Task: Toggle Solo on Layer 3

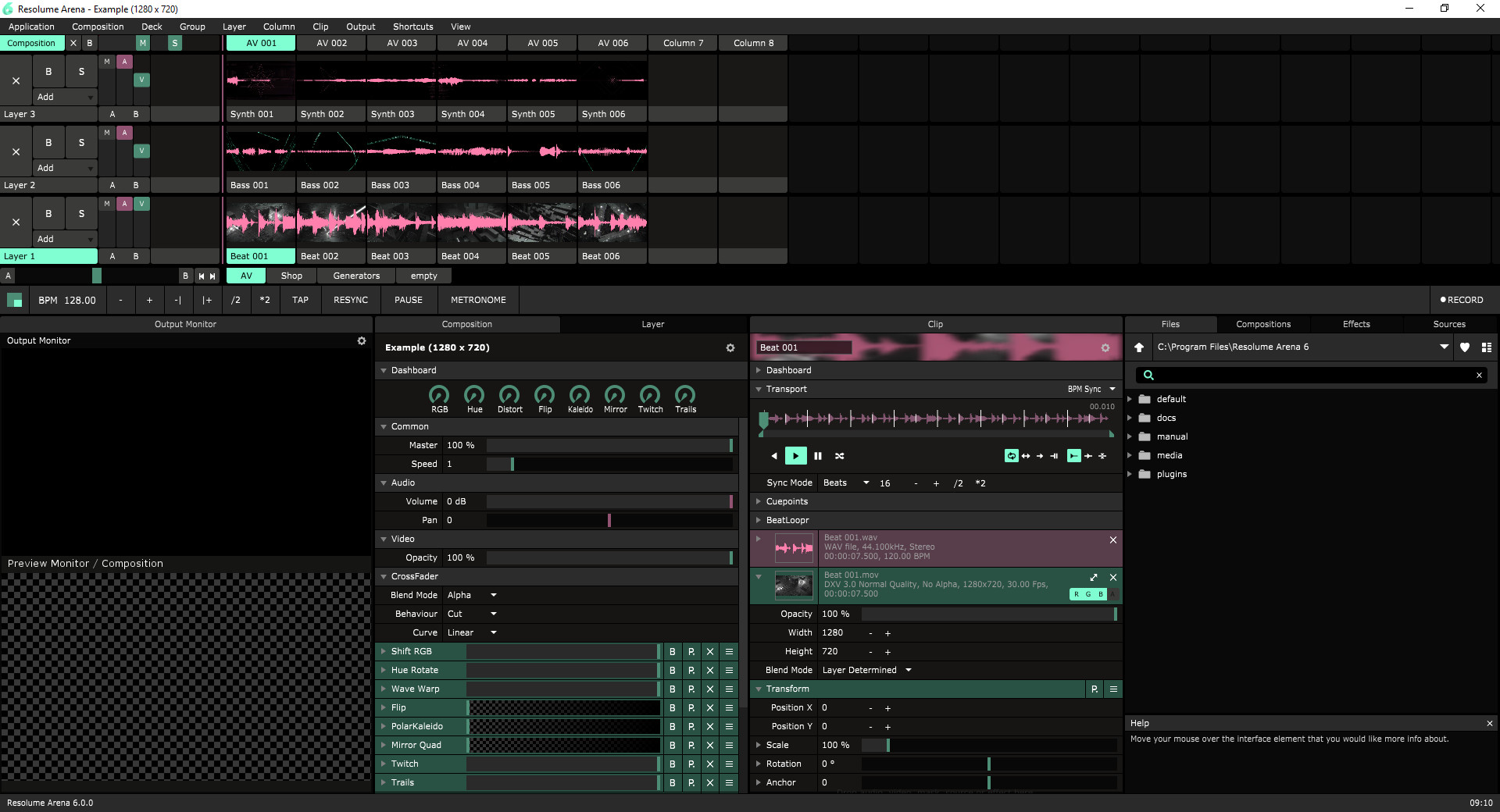Action: 81,72
